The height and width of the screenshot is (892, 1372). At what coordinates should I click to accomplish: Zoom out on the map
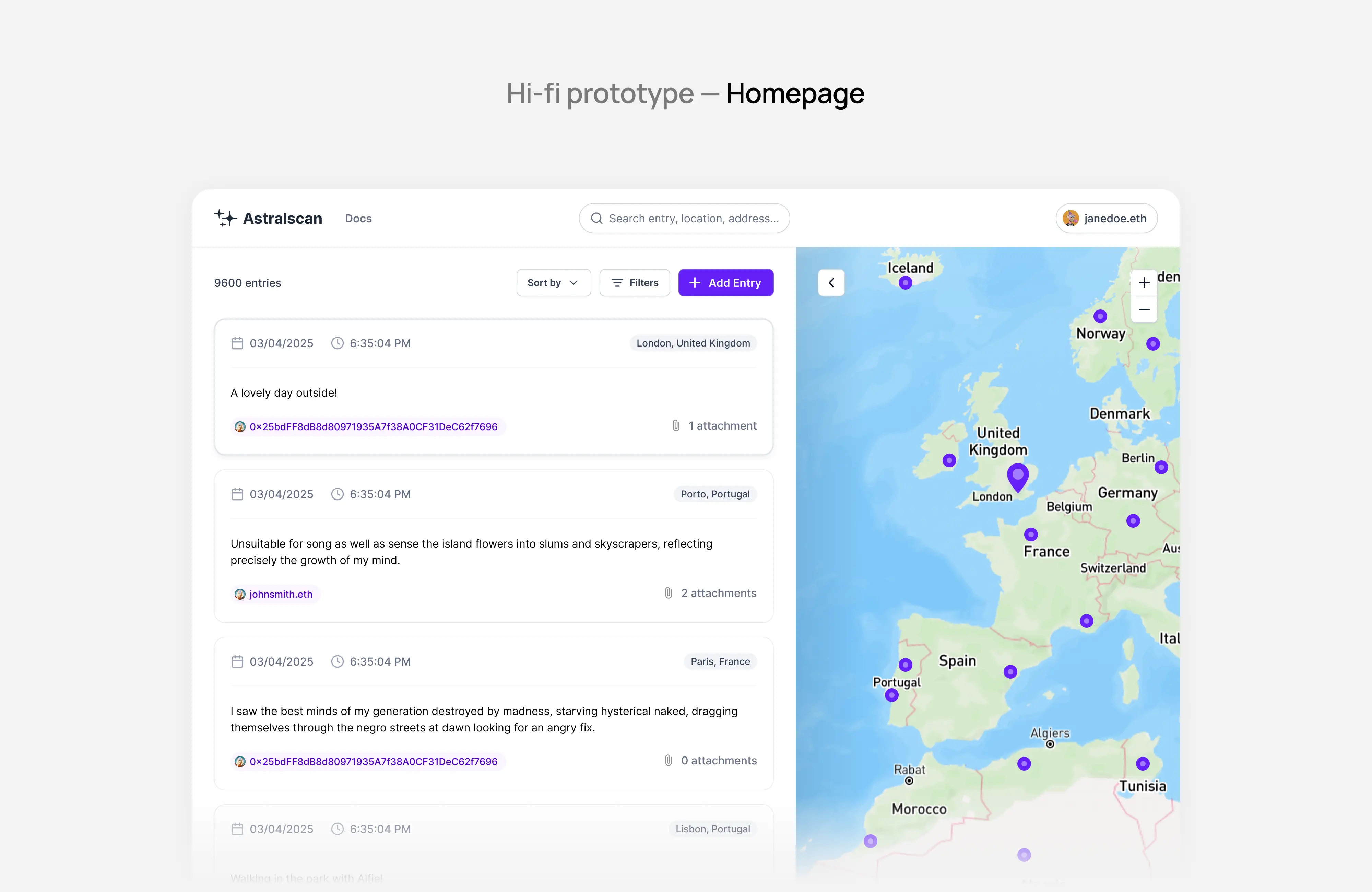(x=1144, y=310)
